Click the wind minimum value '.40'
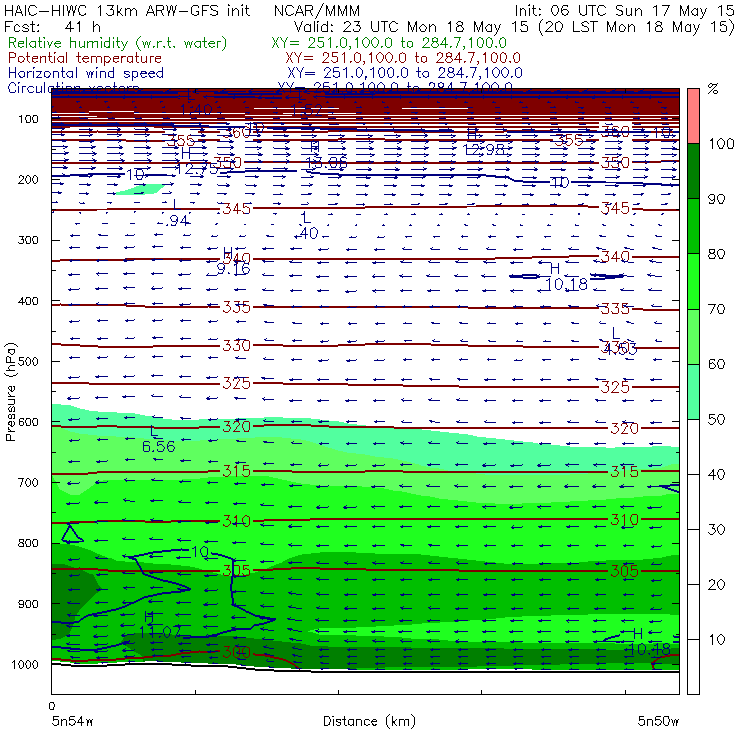The width and height of the screenshot is (740, 740). 308,233
